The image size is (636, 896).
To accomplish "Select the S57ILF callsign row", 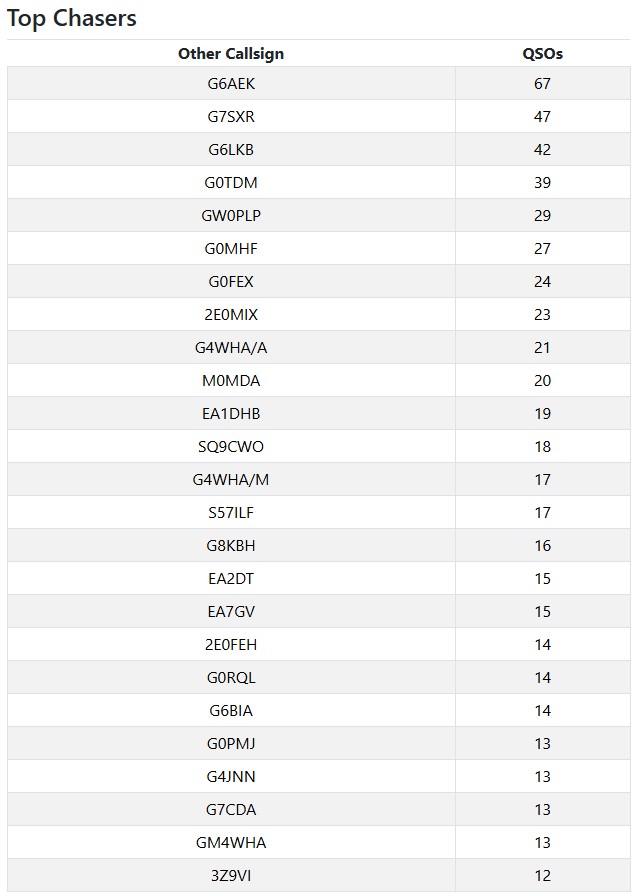I will [231, 513].
